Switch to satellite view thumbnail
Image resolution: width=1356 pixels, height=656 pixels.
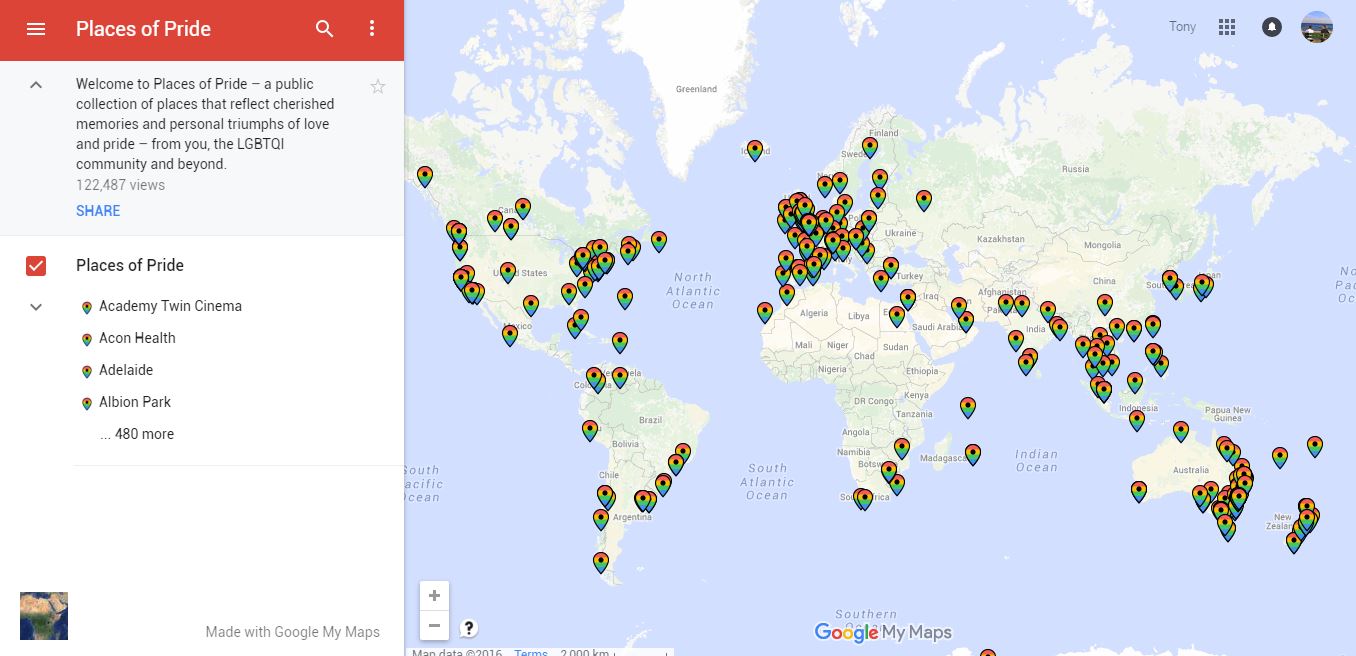click(x=44, y=616)
